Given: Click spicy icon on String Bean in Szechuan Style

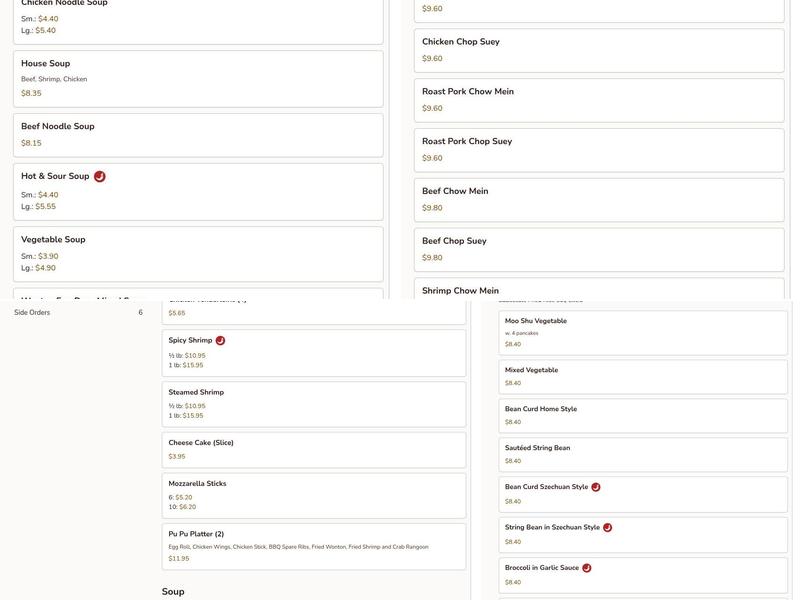Looking at the screenshot, I should point(607,527).
